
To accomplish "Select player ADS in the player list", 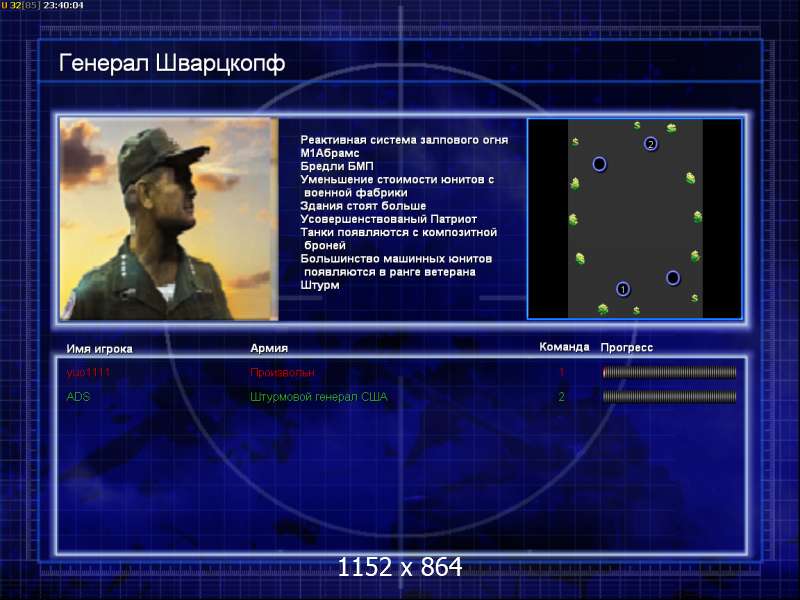I will click(77, 397).
